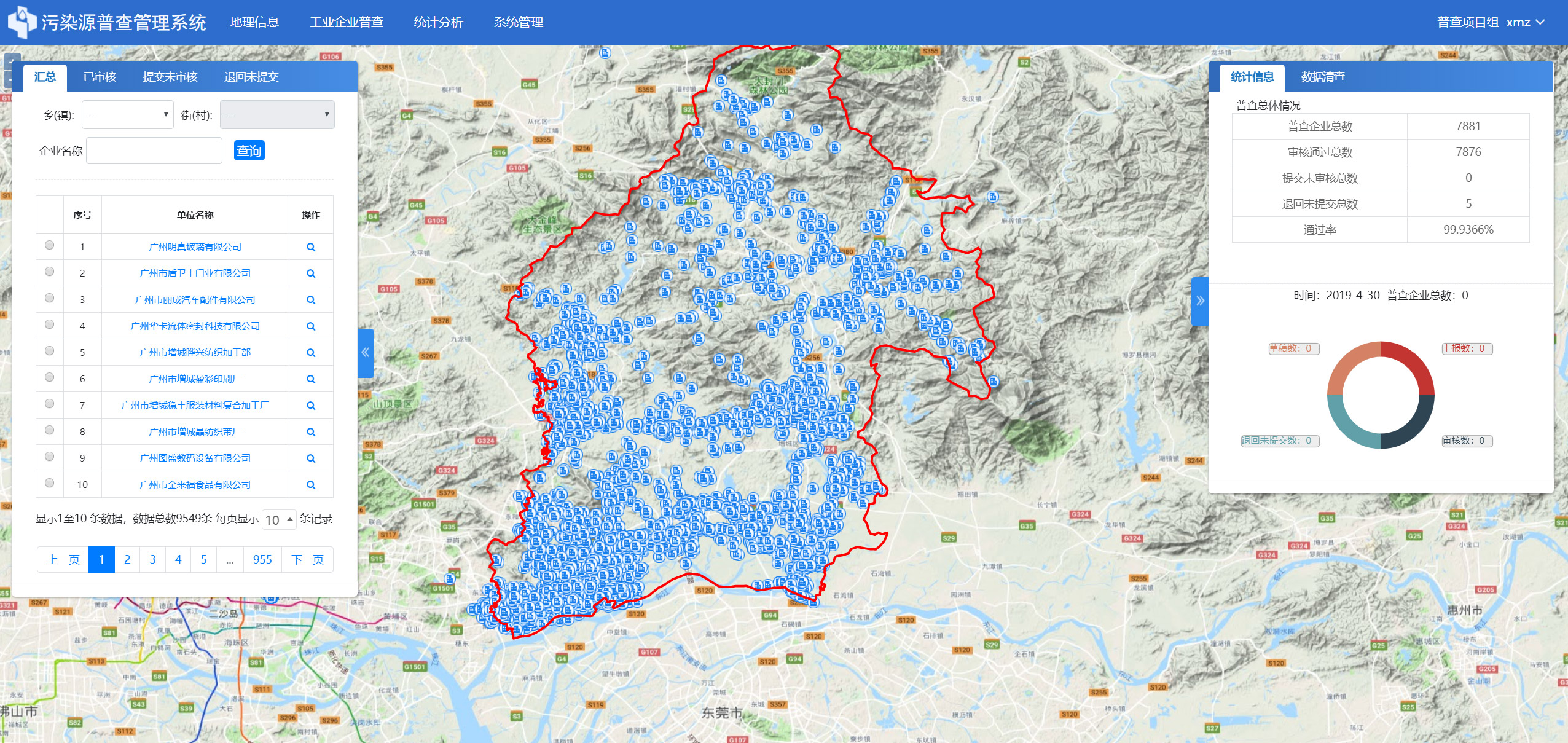1568x743 pixels.
Task: Select the radio button for row 8
Action: pos(50,430)
